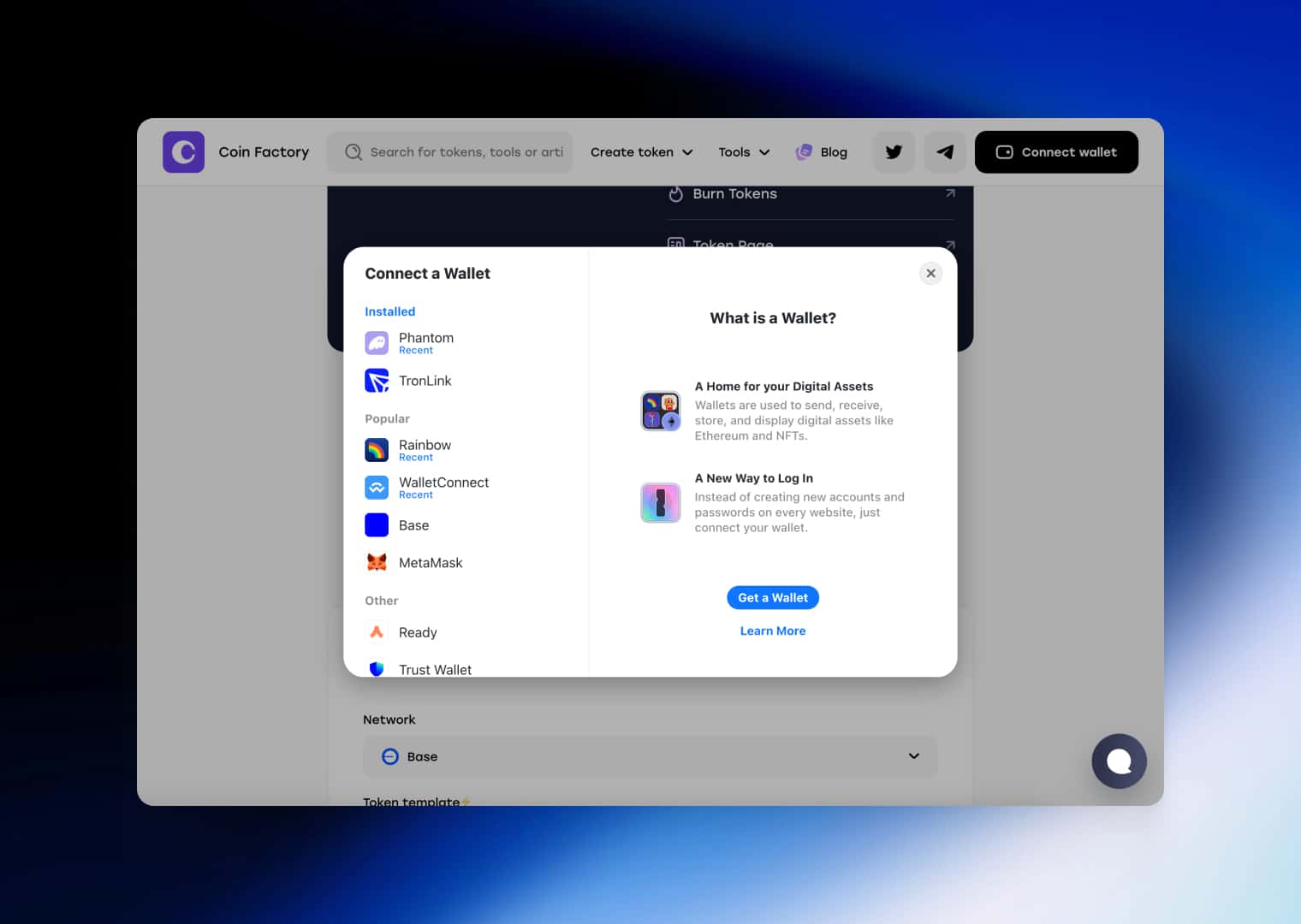The image size is (1301, 924).
Task: Click the Phantom wallet name
Action: click(x=426, y=338)
